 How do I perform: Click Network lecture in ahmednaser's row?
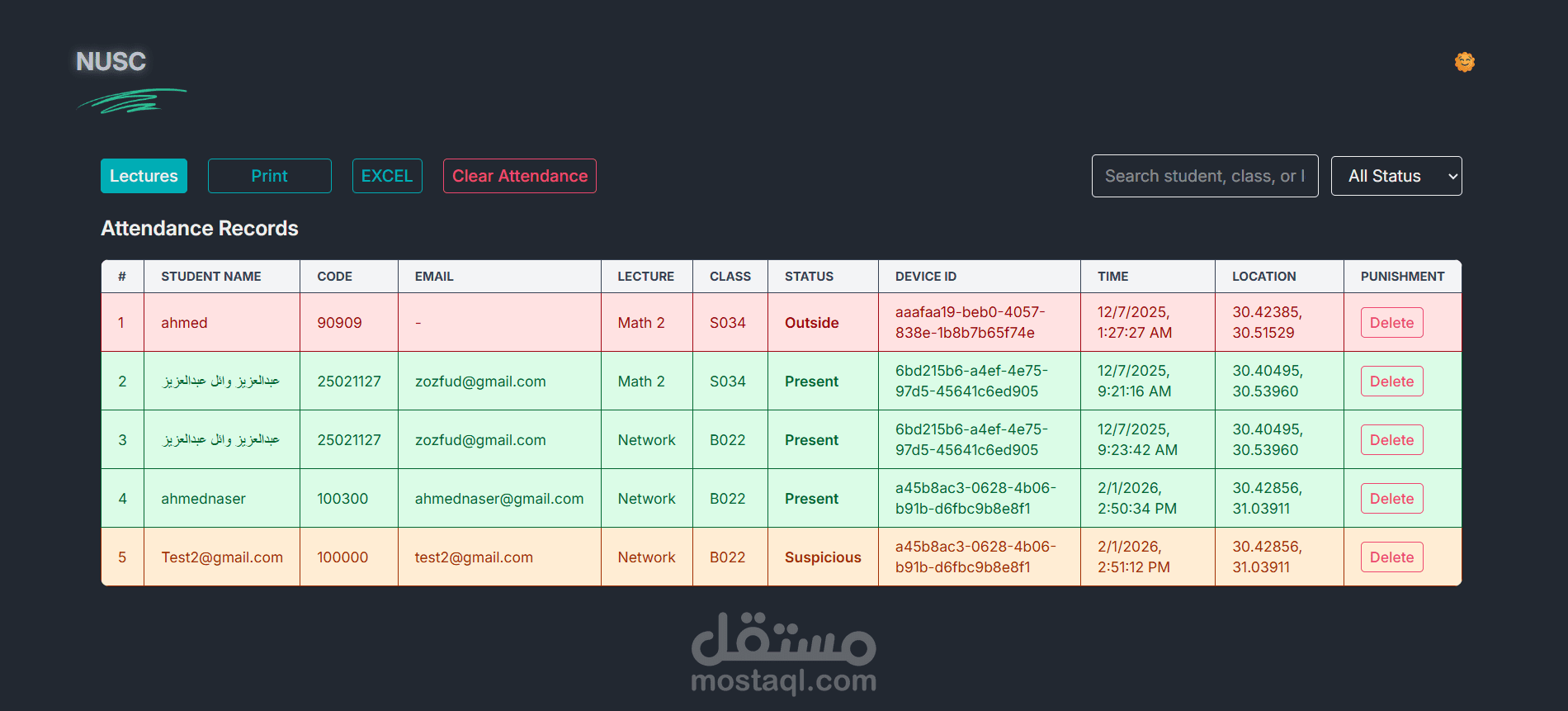tap(647, 499)
